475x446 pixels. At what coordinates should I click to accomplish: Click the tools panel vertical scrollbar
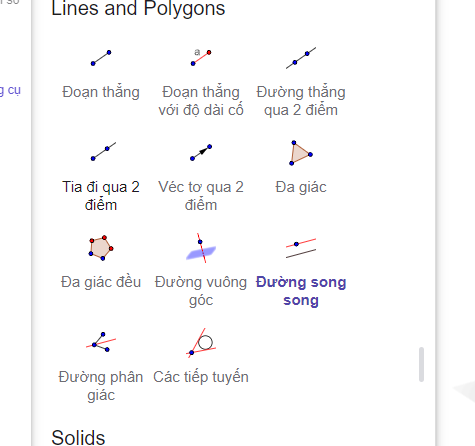click(421, 364)
